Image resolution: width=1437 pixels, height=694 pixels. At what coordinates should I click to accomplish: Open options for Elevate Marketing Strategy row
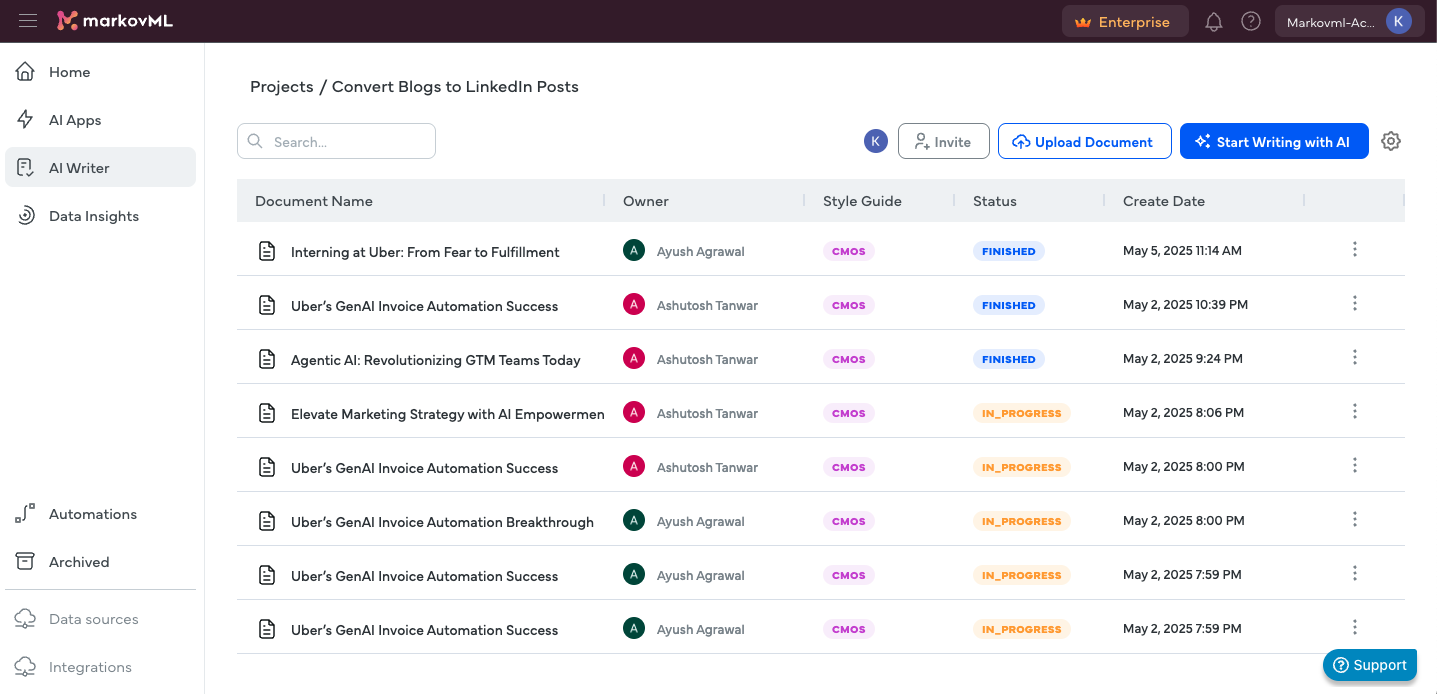pyautogui.click(x=1355, y=411)
